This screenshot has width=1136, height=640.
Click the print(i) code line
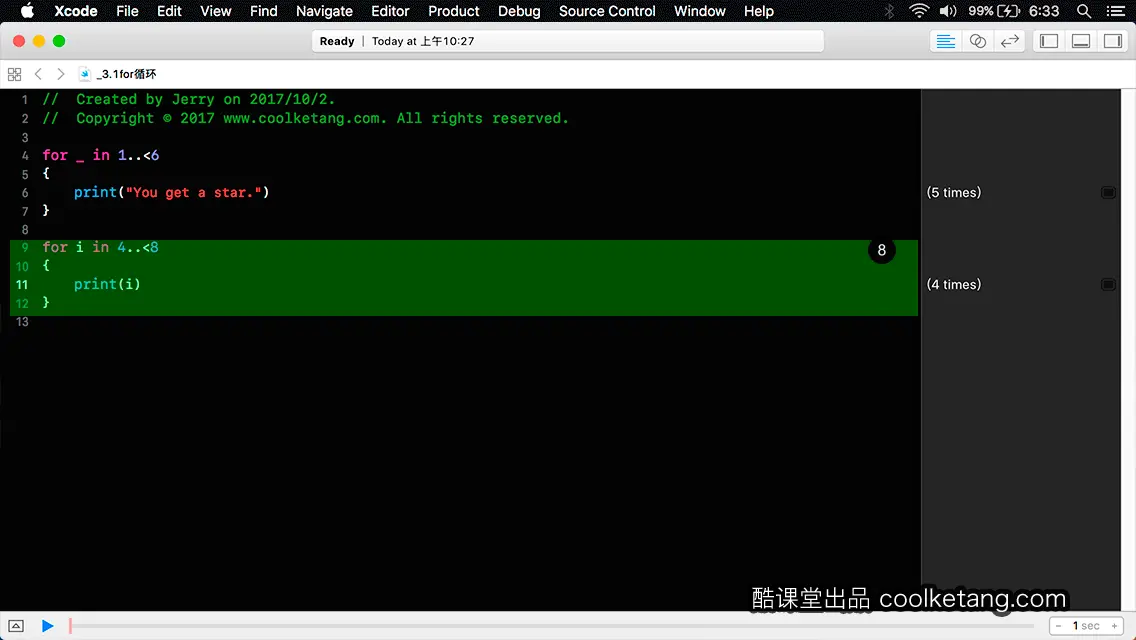pos(107,284)
